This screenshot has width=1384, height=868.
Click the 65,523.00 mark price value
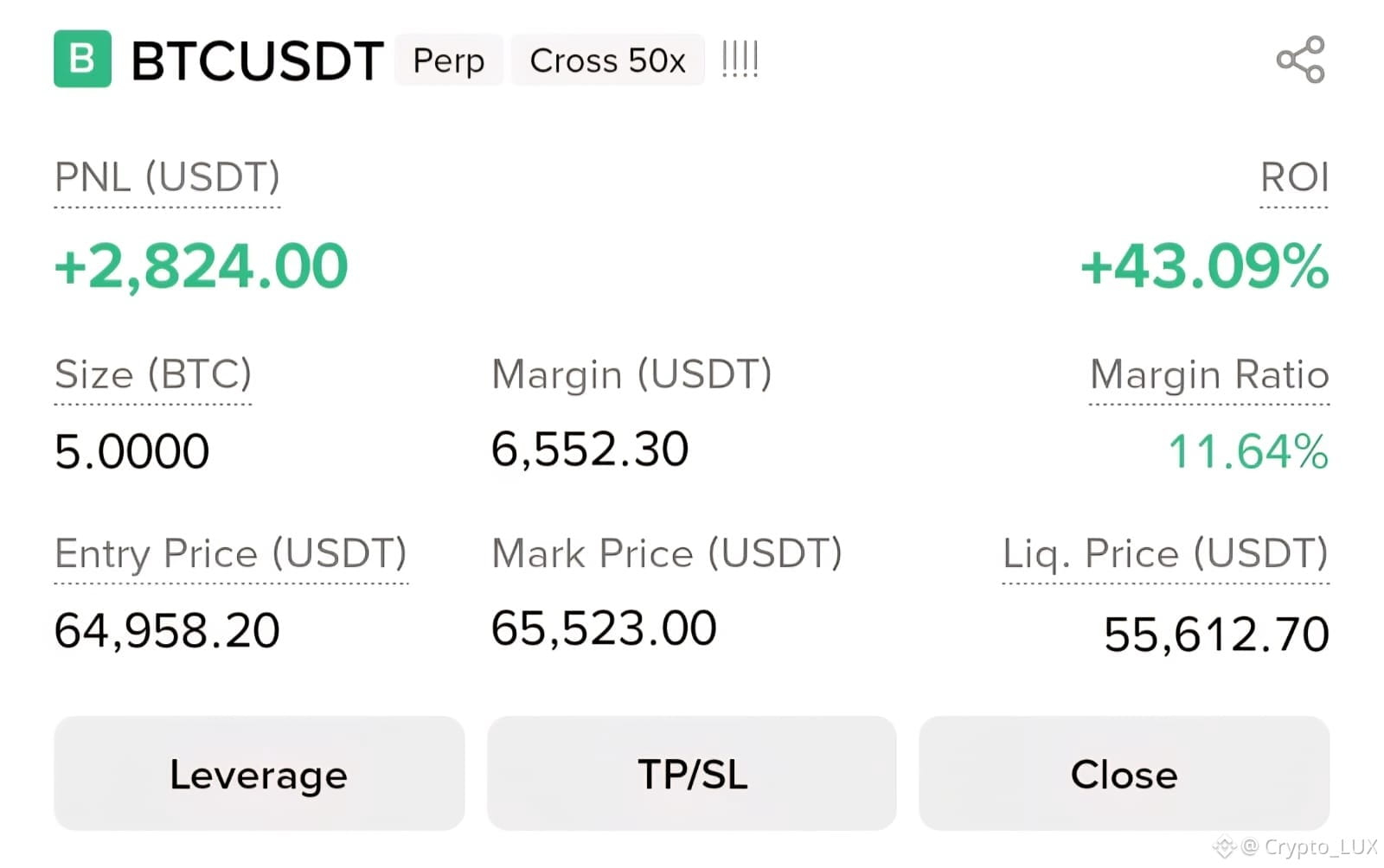[x=604, y=629]
